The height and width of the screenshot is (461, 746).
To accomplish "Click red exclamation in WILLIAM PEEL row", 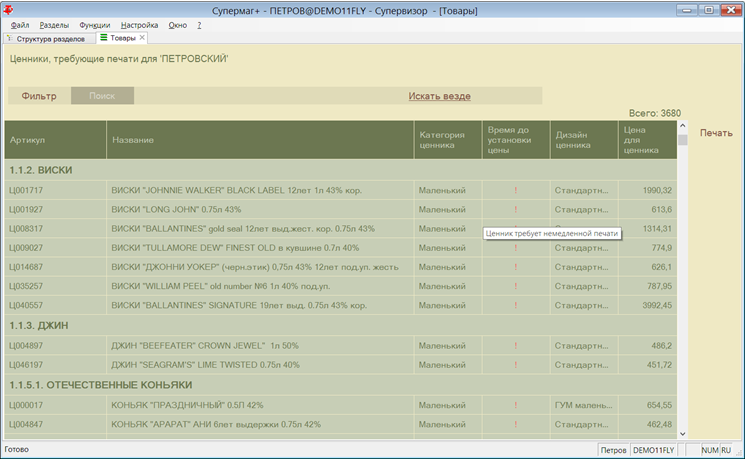I will pos(516,286).
